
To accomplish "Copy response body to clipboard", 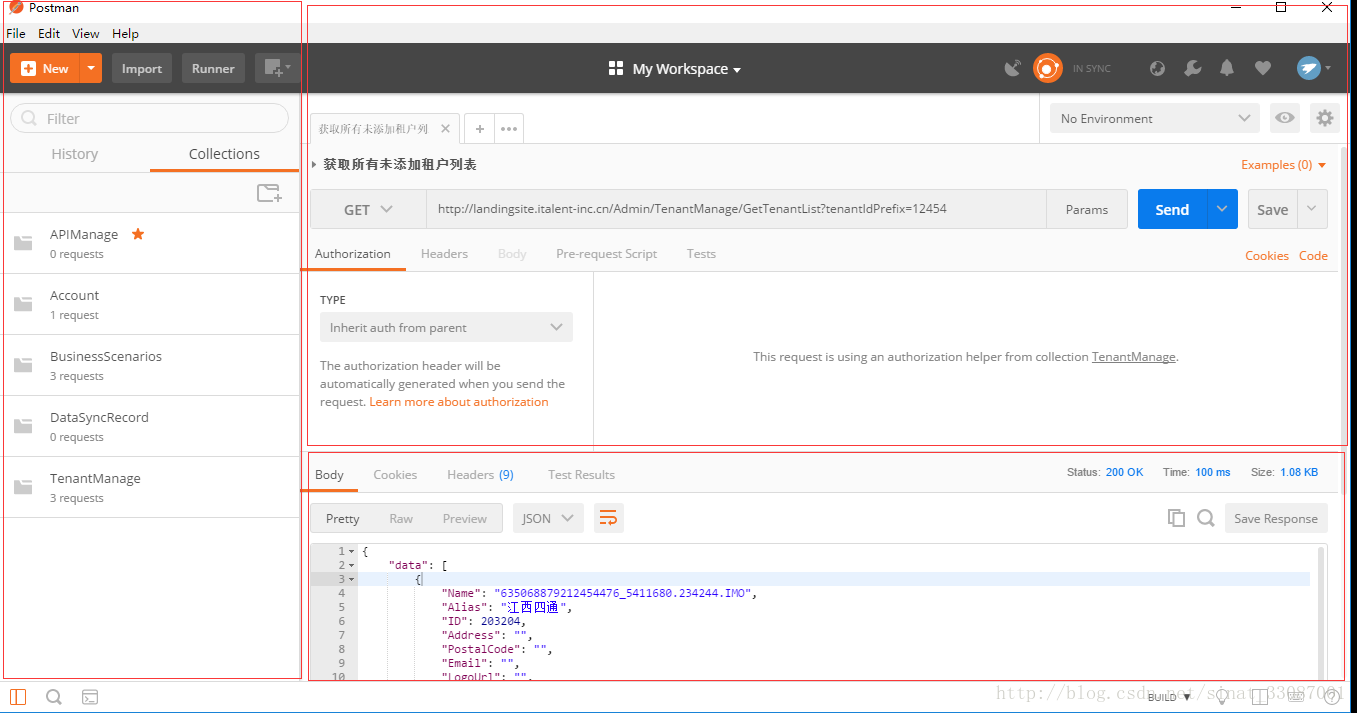I will coord(1176,518).
